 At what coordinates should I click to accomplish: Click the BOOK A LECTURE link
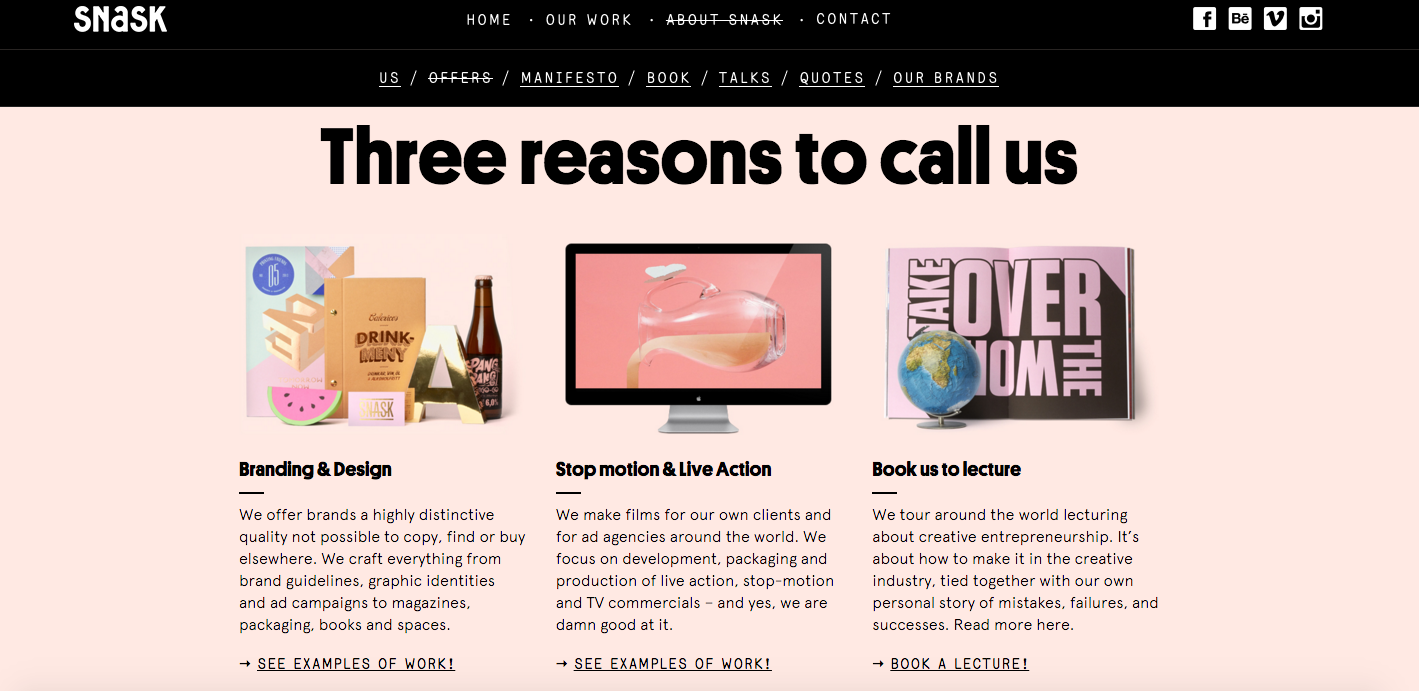point(960,664)
